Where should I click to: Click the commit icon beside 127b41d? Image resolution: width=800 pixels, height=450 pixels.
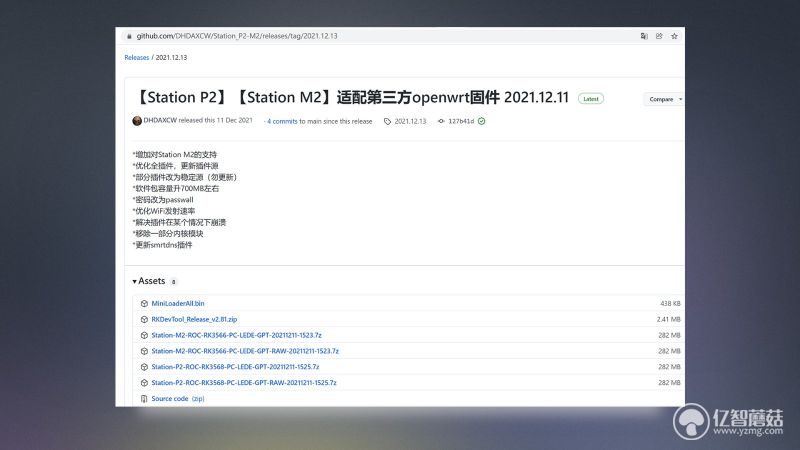pos(441,121)
